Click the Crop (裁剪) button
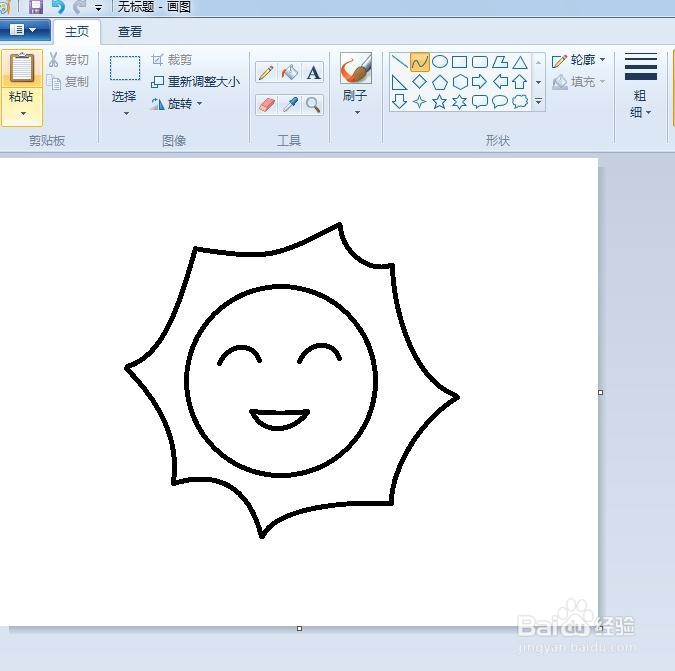Viewport: 675px width, 671px height. [x=172, y=60]
